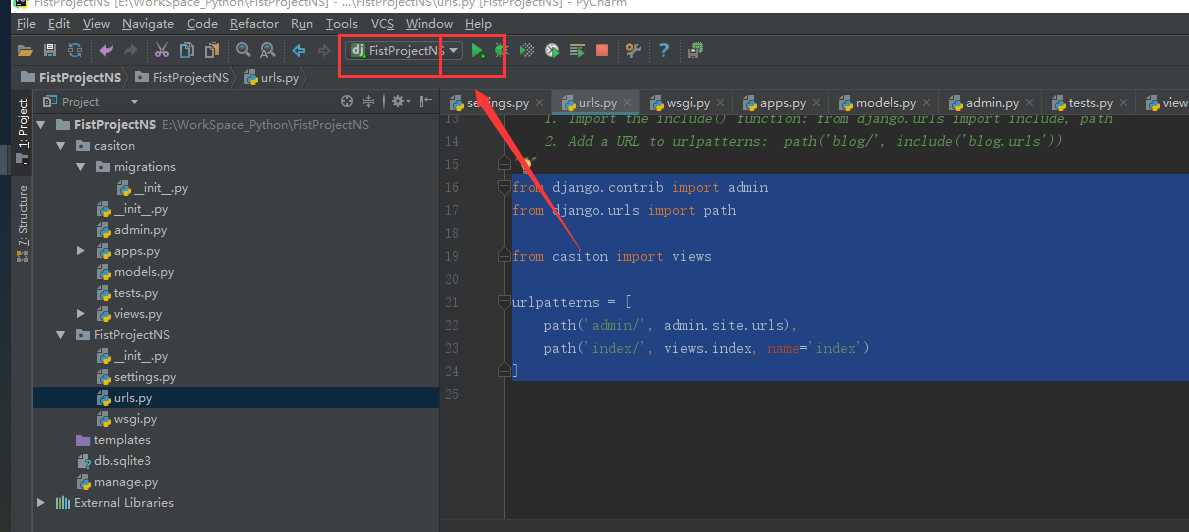Toggle the code fold marker at line 21
The height and width of the screenshot is (532, 1189).
[x=504, y=302]
